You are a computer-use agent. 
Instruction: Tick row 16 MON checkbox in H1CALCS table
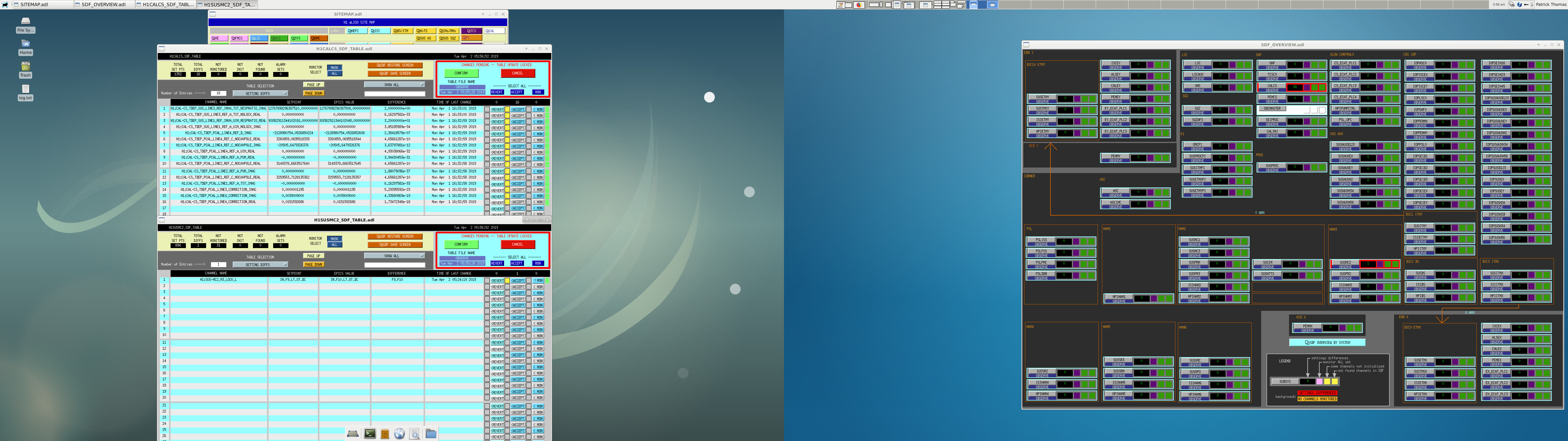tap(528, 202)
